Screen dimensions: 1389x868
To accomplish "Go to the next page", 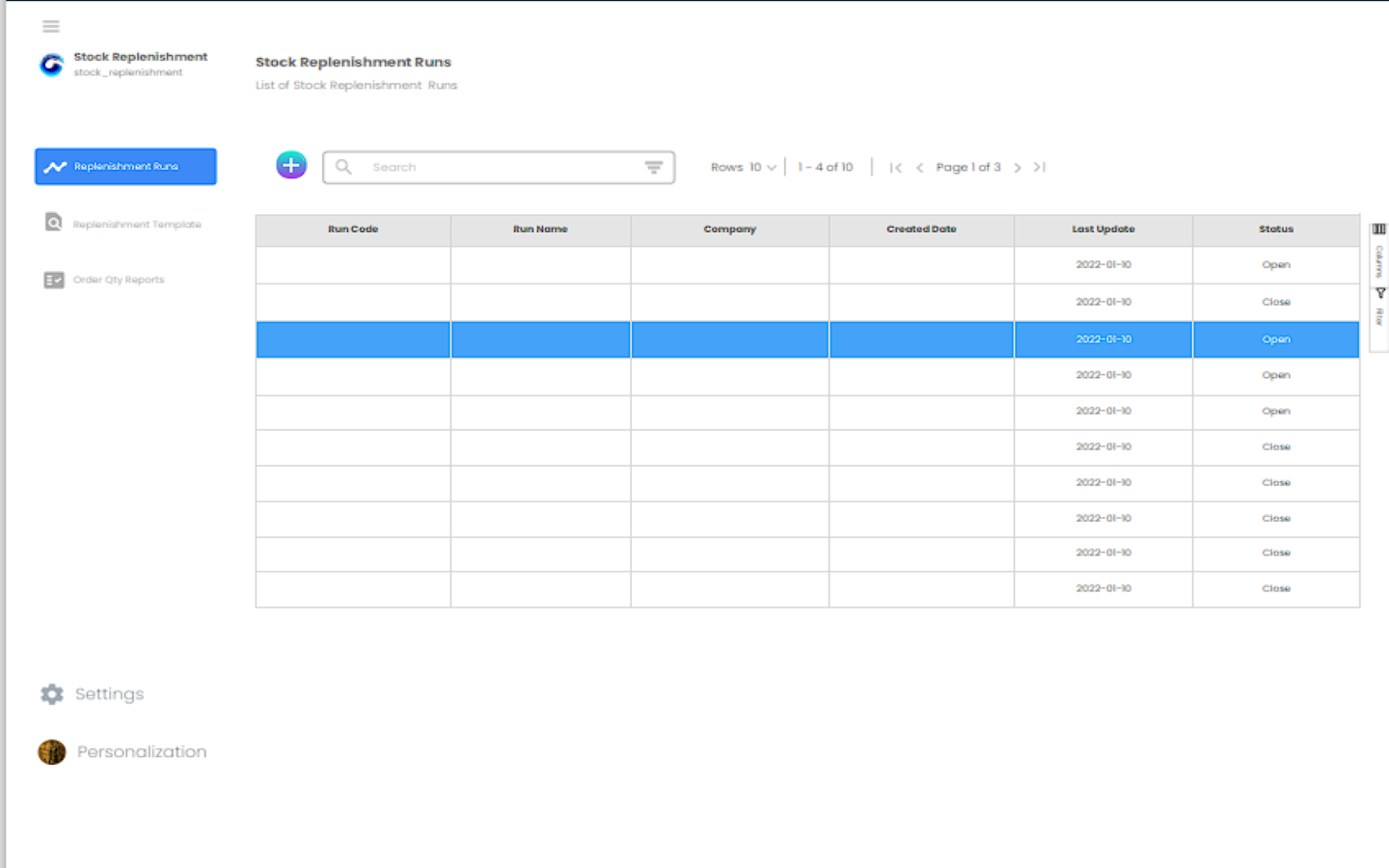I will click(1018, 167).
